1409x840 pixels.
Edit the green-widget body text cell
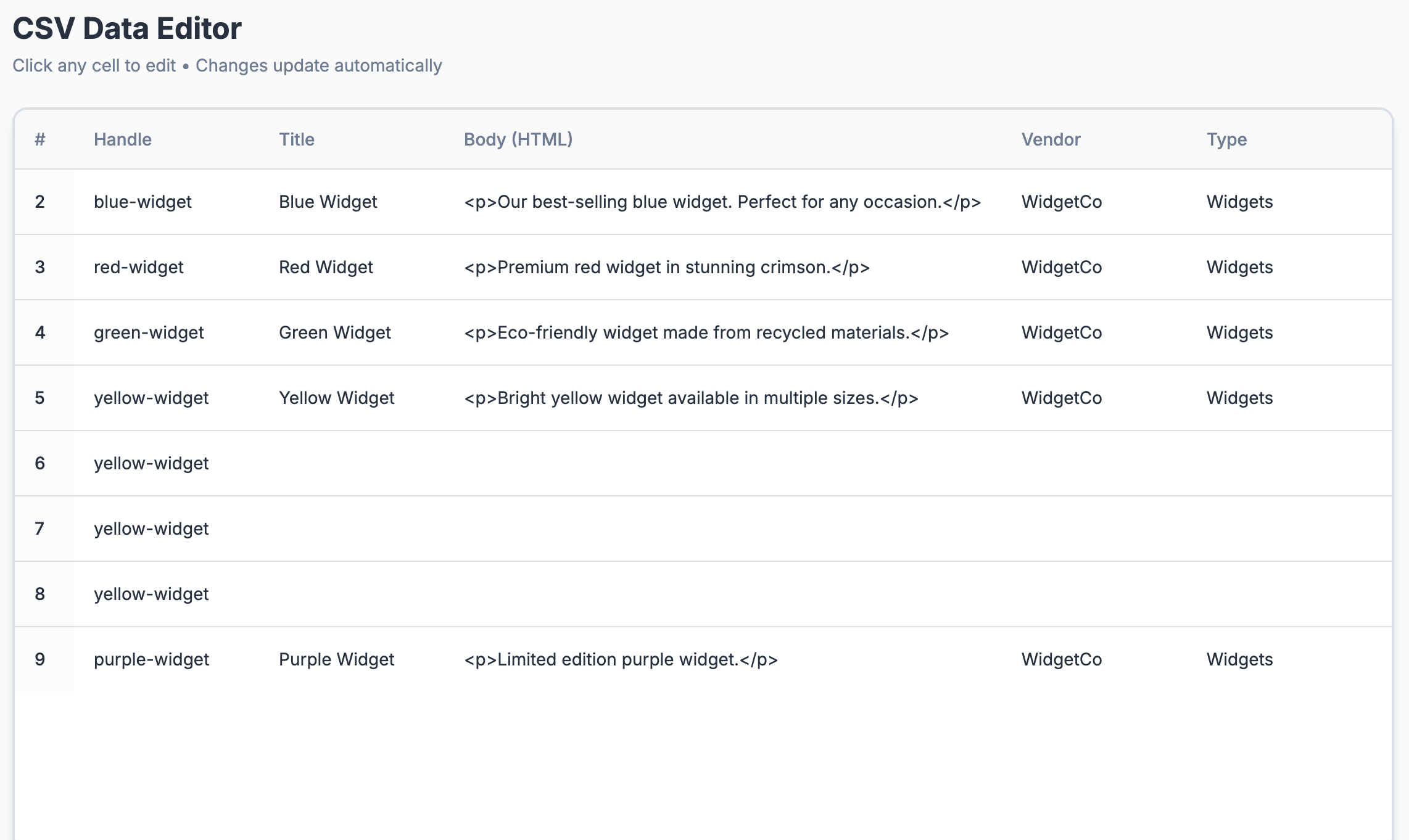coord(707,332)
